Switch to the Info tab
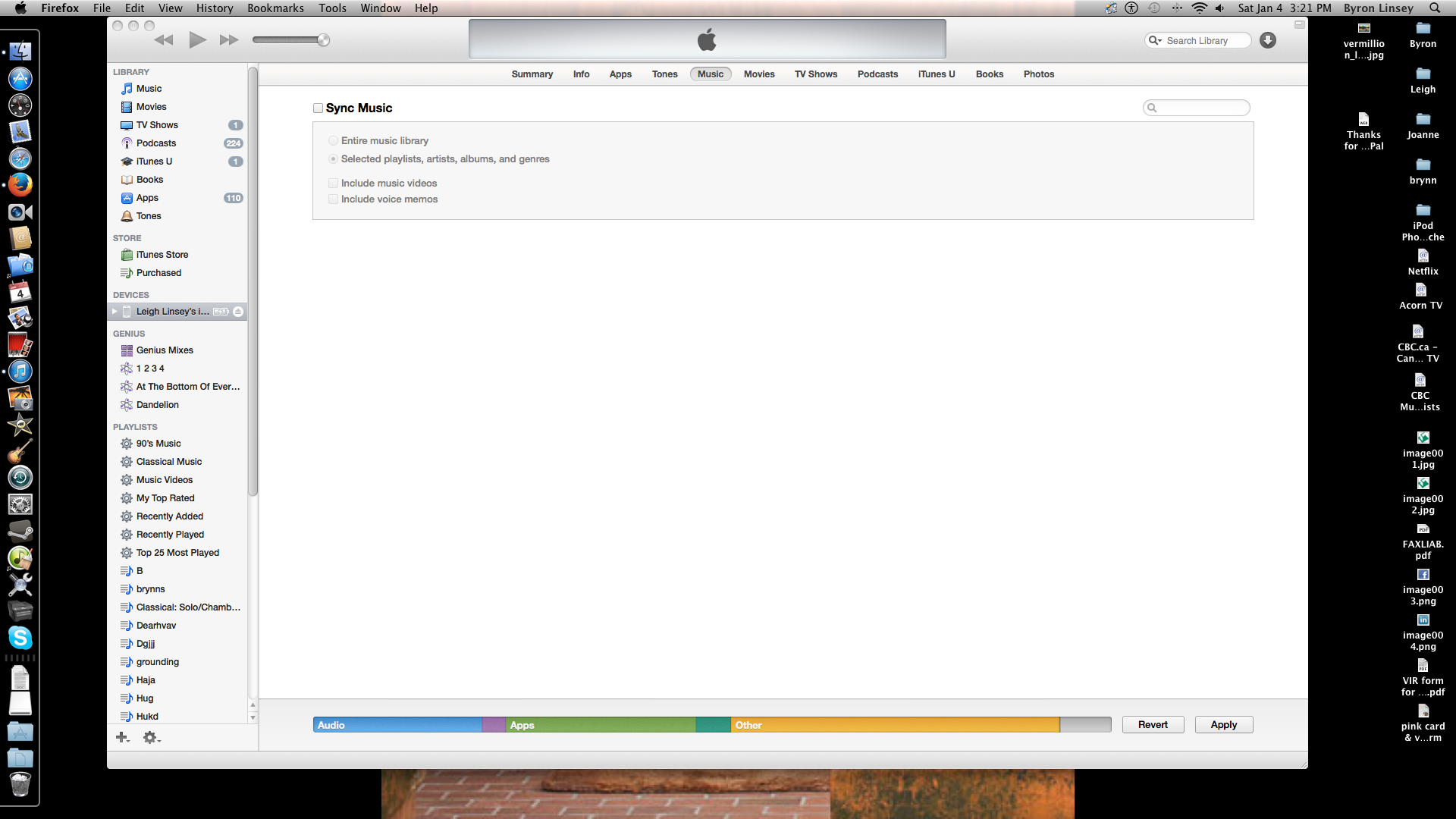The width and height of the screenshot is (1456, 819). [x=581, y=74]
